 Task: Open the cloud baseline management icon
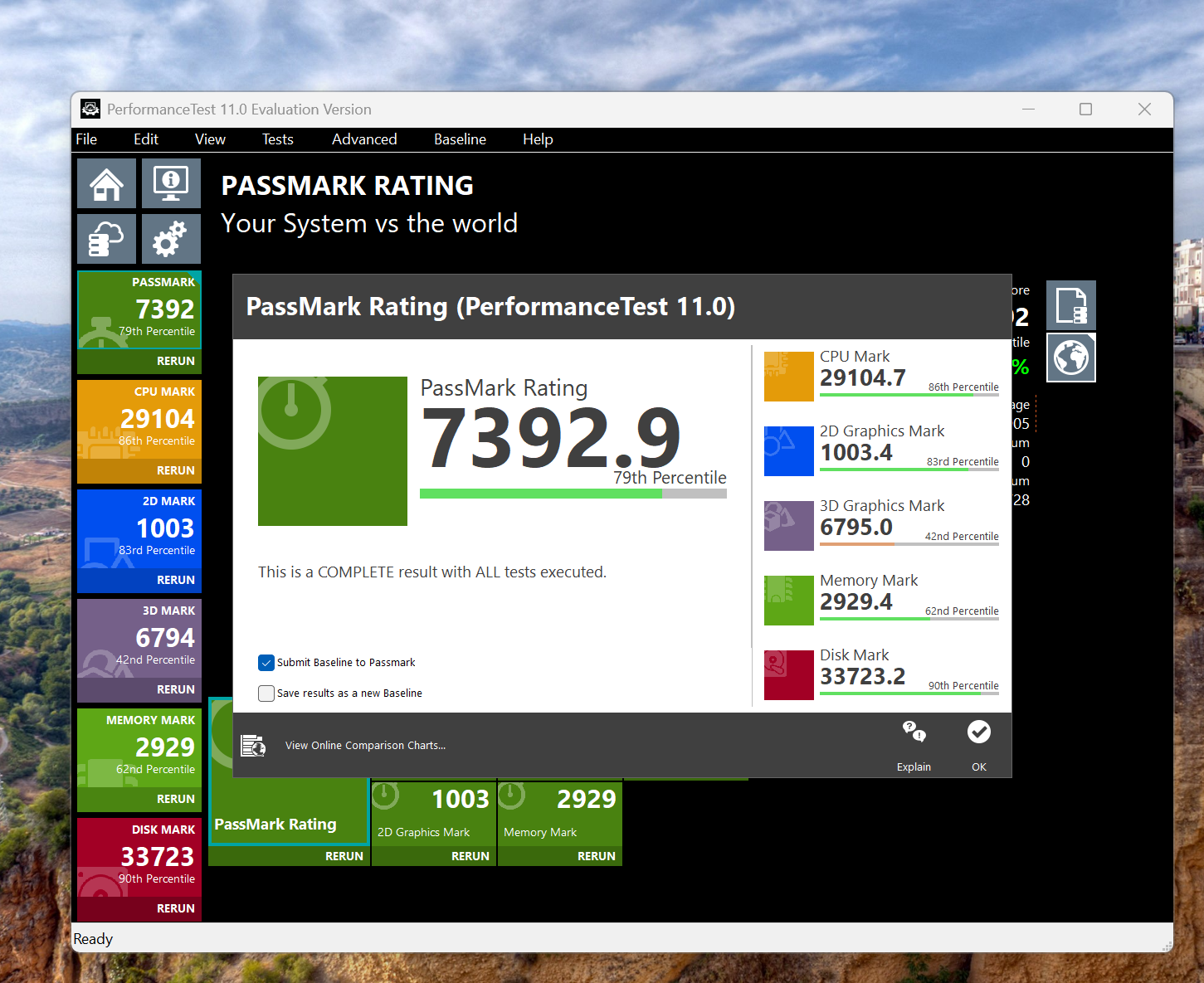[x=107, y=239]
